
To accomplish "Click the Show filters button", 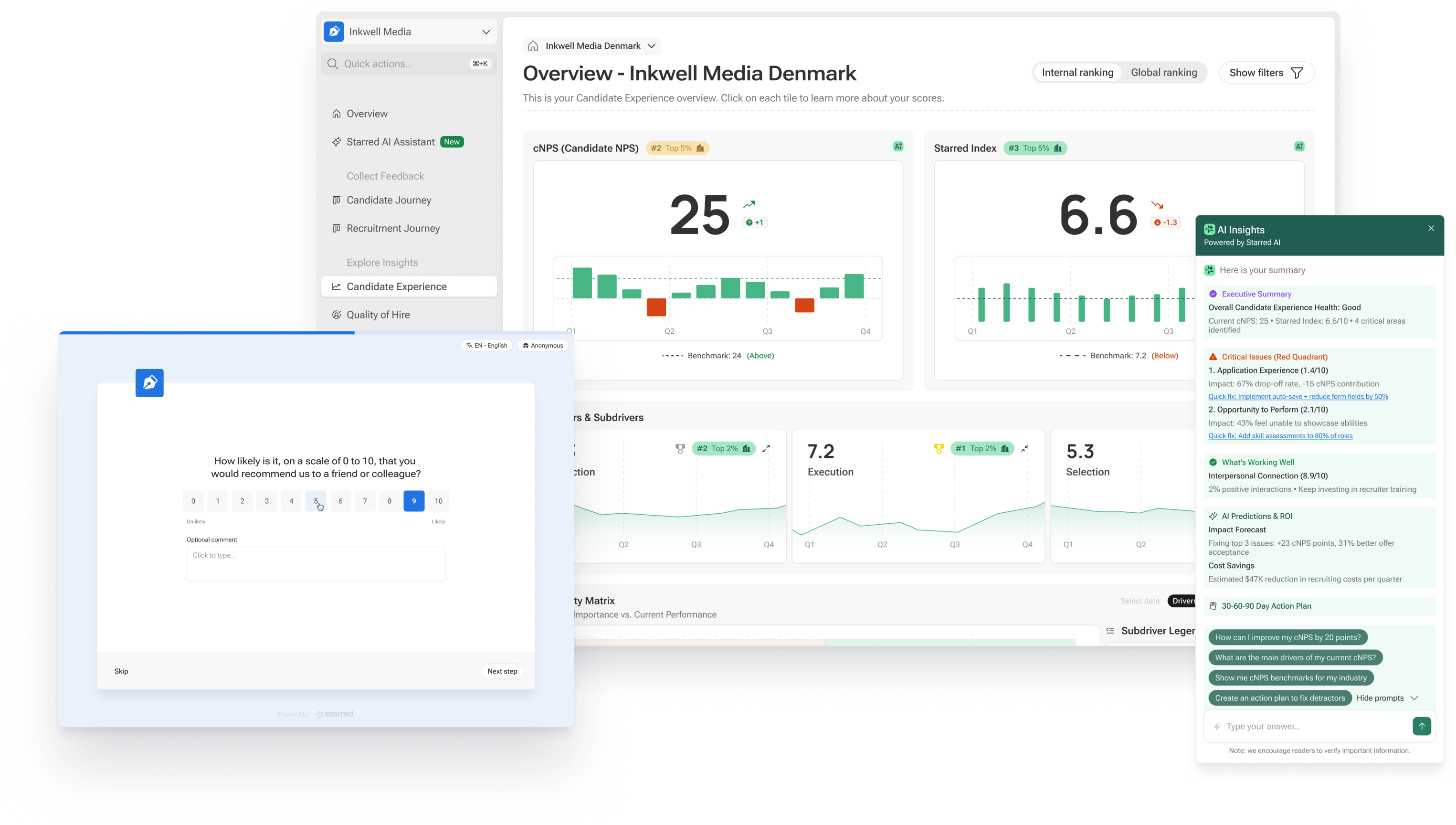I will 1266,73.
